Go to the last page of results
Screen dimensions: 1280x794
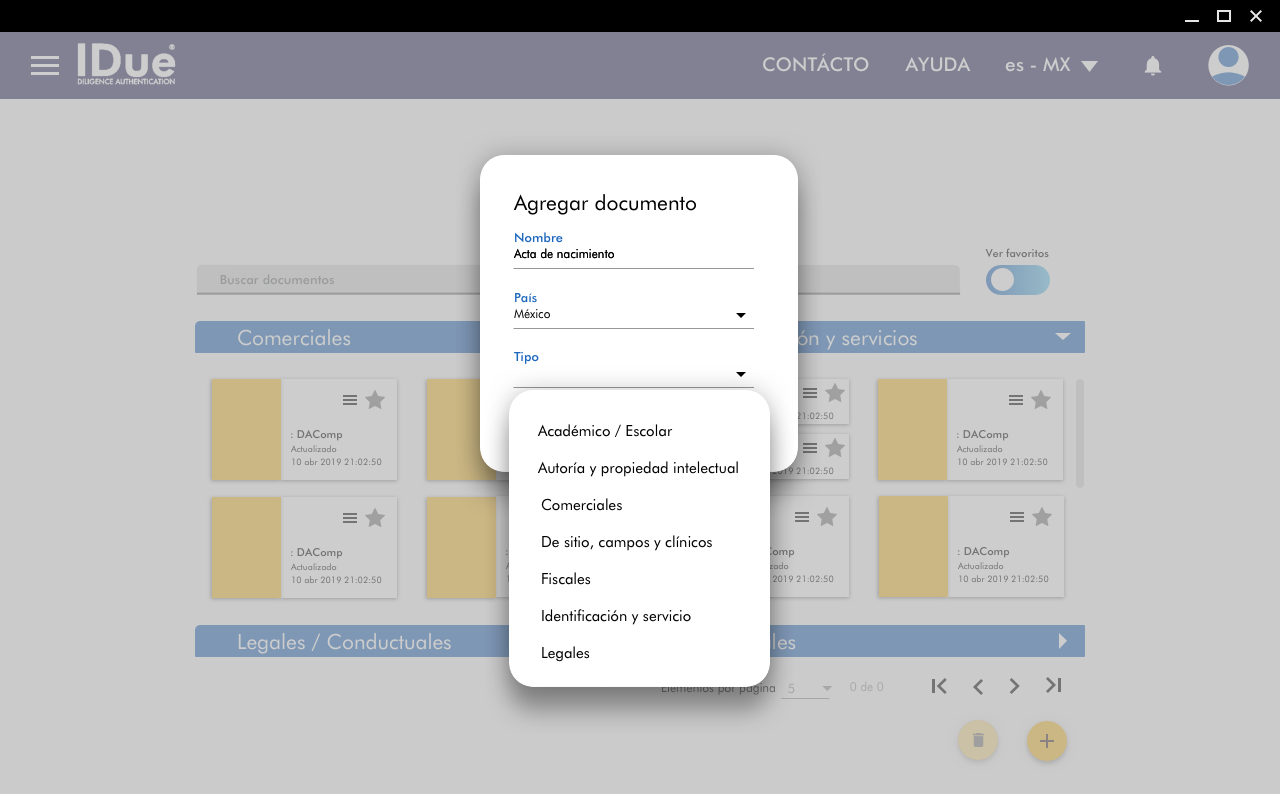click(1053, 686)
